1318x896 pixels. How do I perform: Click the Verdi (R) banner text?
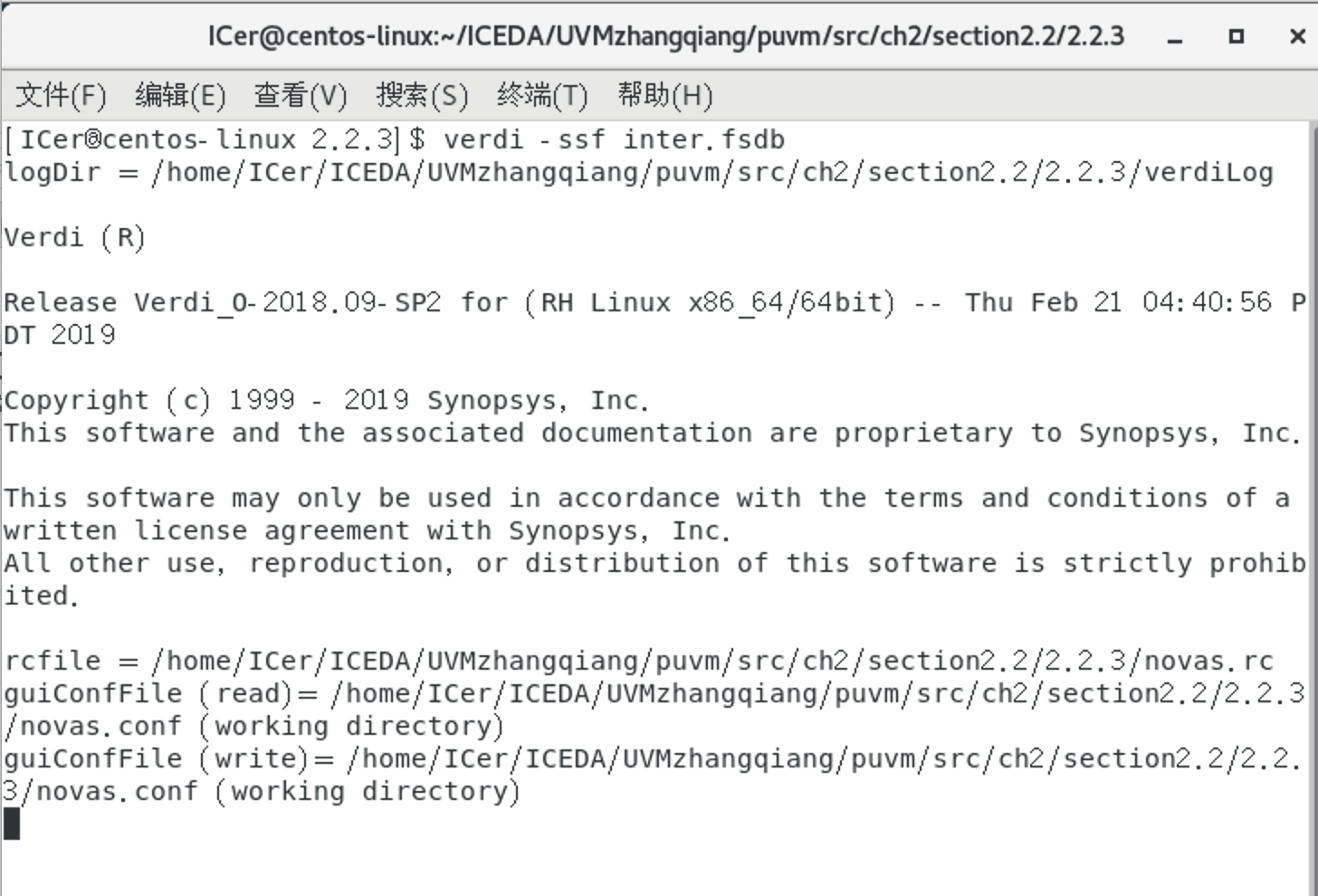coord(76,237)
